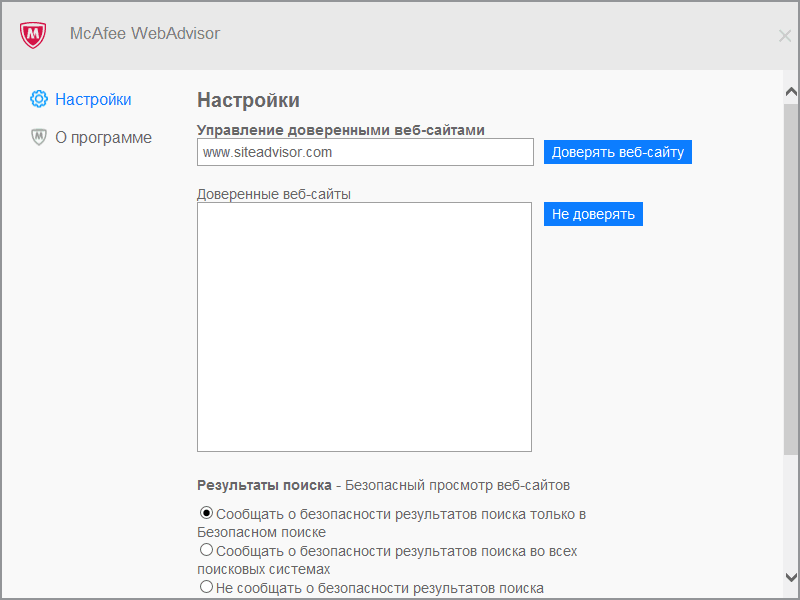This screenshot has height=600, width=800.
Task: Click the scrollbar down arrow
Action: click(791, 577)
